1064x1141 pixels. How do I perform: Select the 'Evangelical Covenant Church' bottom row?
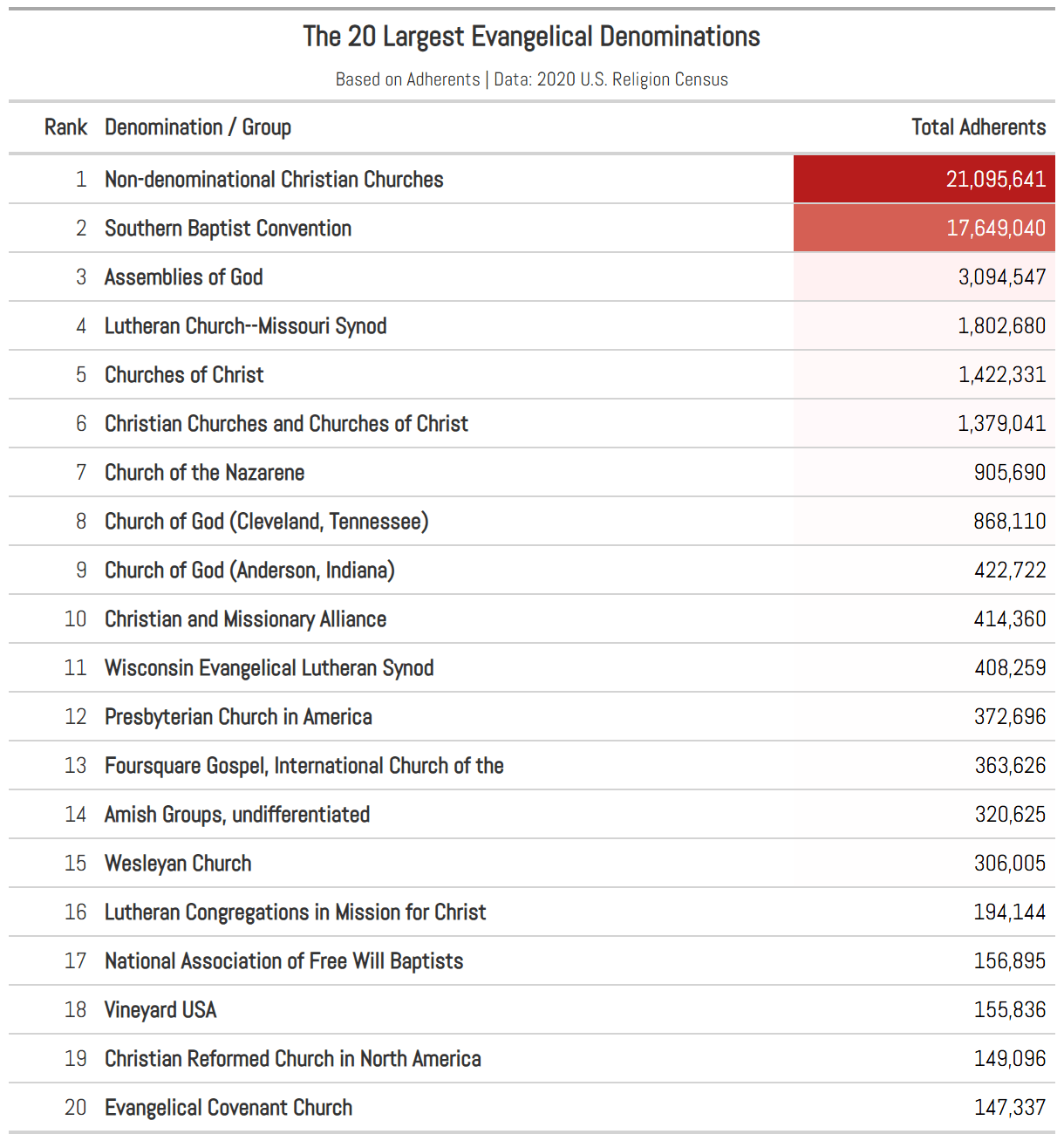(x=228, y=1107)
